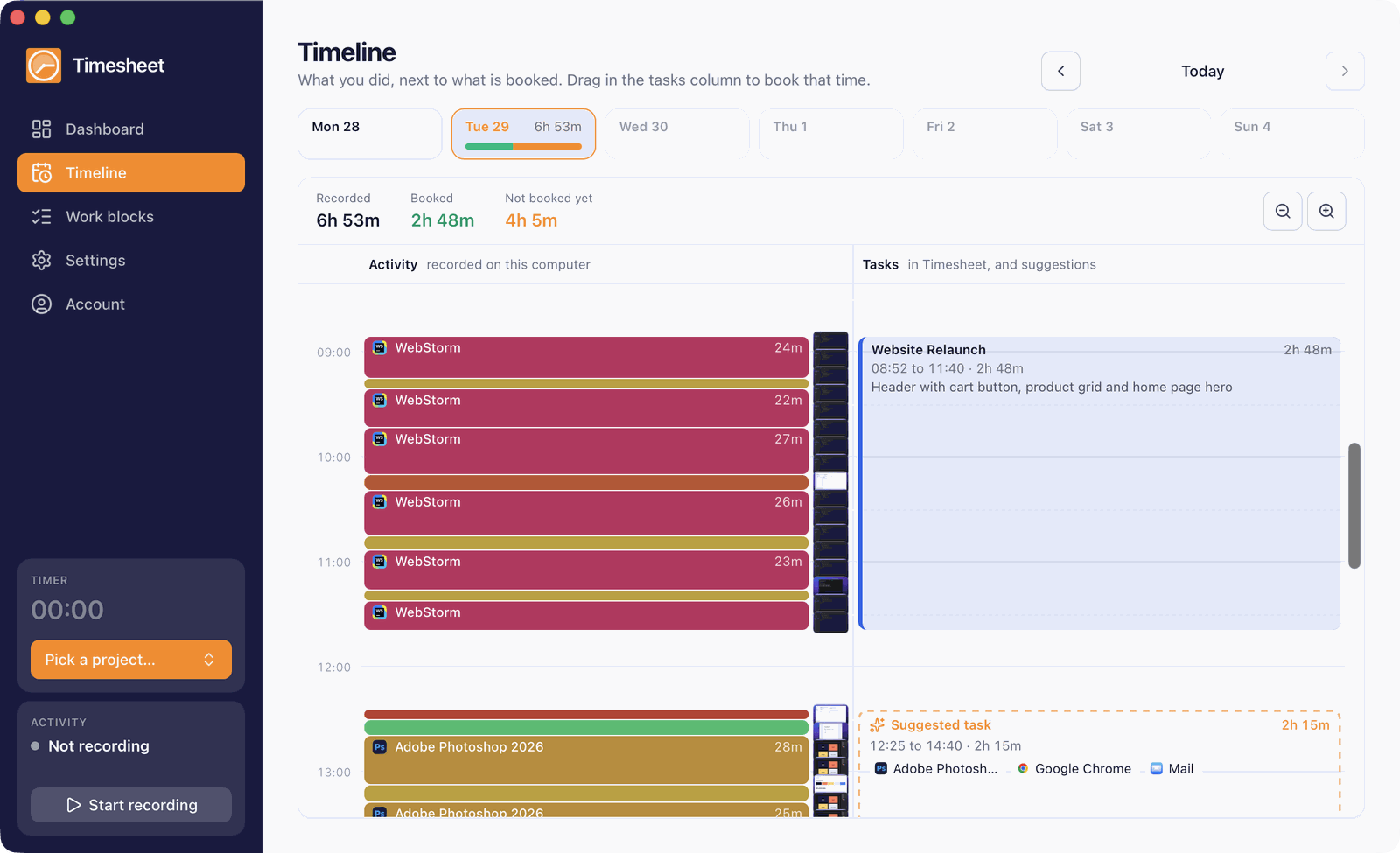Open the Pick a project dropdown

(x=131, y=660)
